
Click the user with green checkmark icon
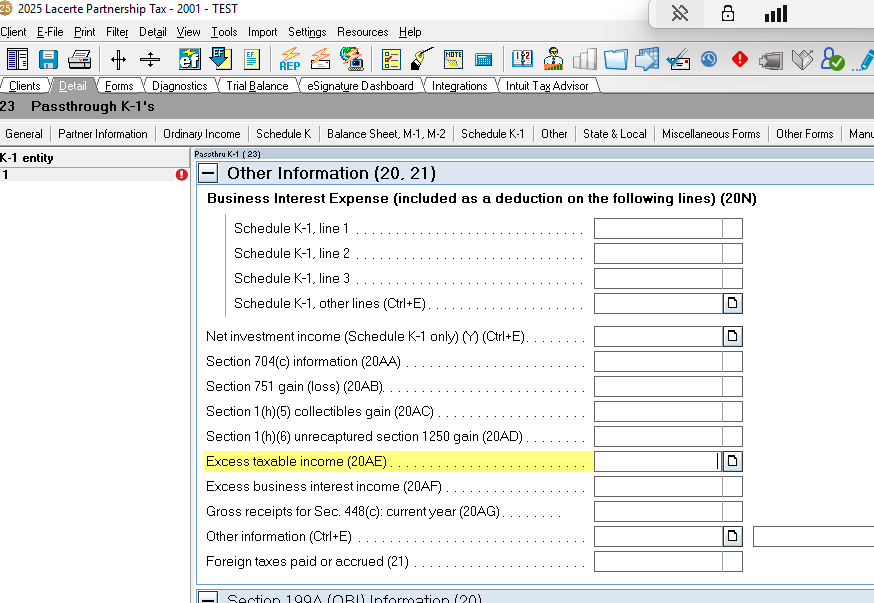coord(832,59)
